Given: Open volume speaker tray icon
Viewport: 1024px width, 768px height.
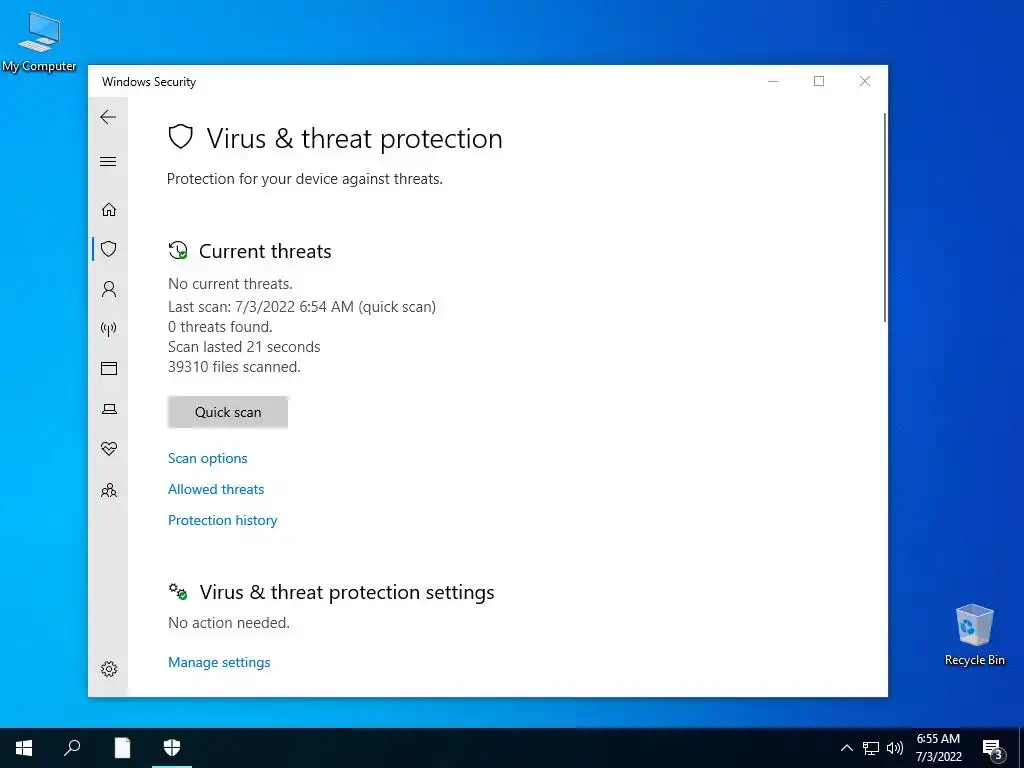Looking at the screenshot, I should [895, 748].
